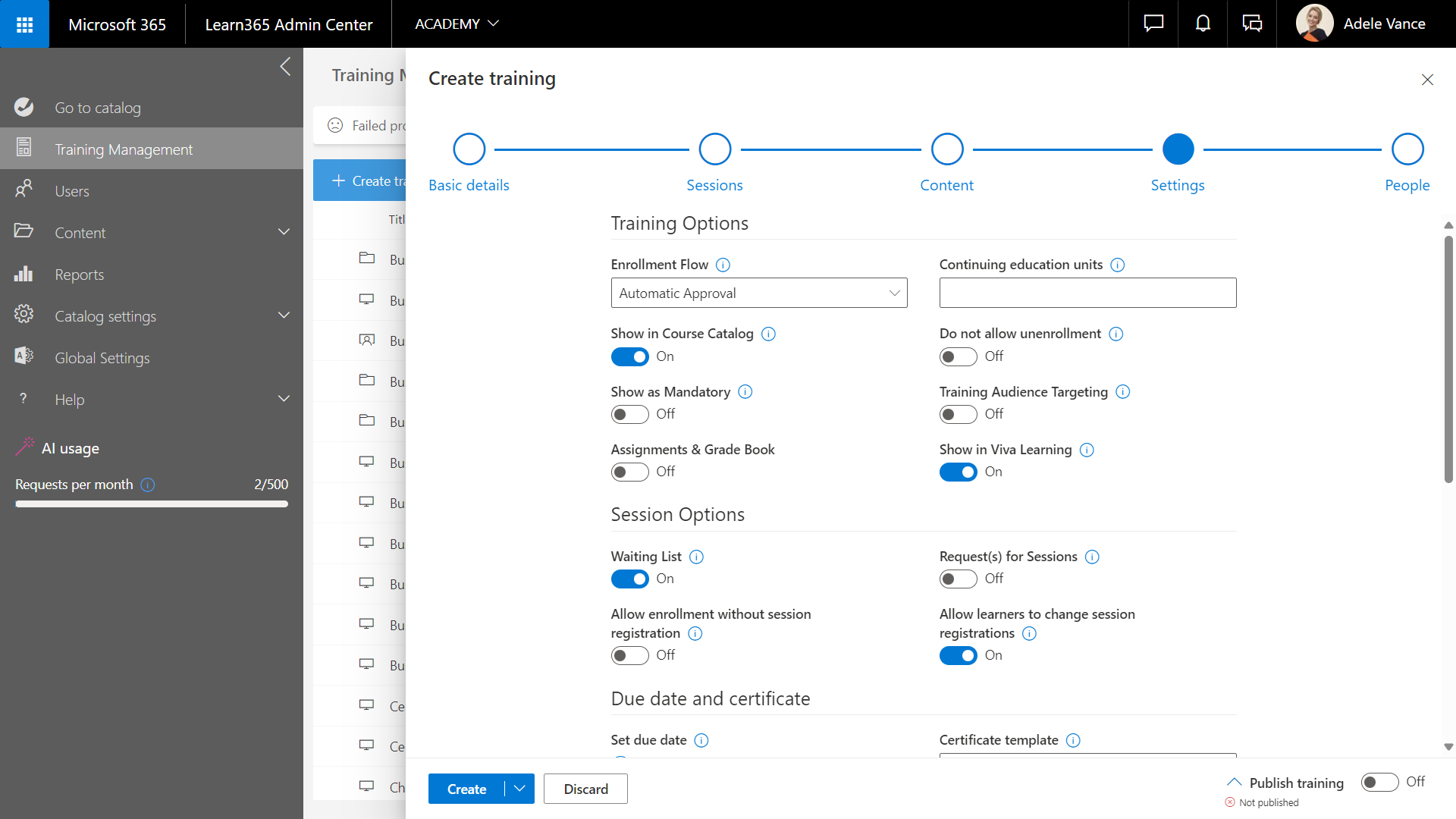Turn off Show in Course Catalog toggle

pyautogui.click(x=629, y=356)
